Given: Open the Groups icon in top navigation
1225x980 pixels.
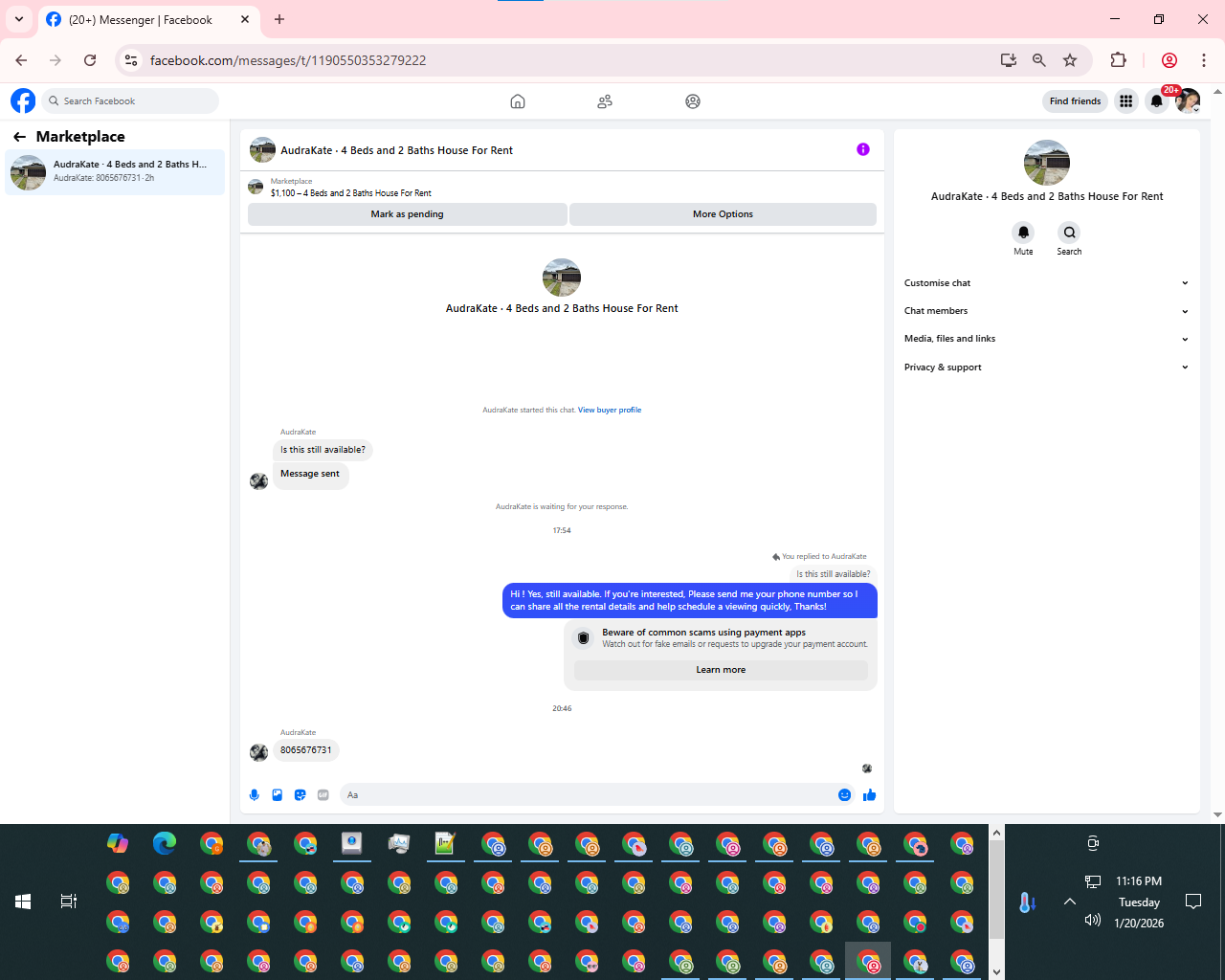Looking at the screenshot, I should 693,101.
